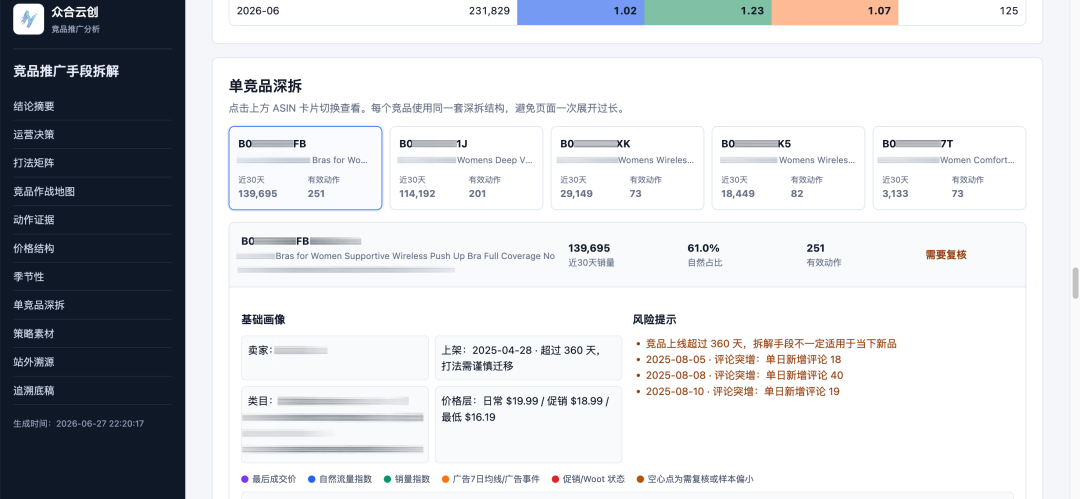This screenshot has height=499, width=1080.
Task: Switch to ASIN card ending K5
Action: pyautogui.click(x=788, y=168)
